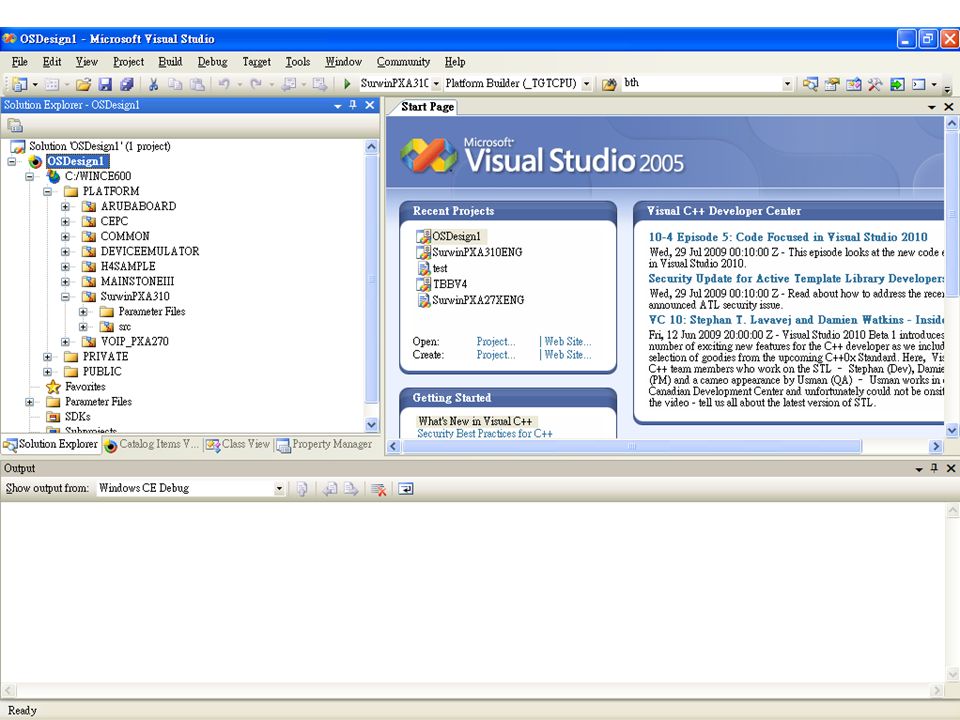Open the Show output from dropdown
Image resolution: width=960 pixels, height=720 pixels.
click(x=279, y=489)
